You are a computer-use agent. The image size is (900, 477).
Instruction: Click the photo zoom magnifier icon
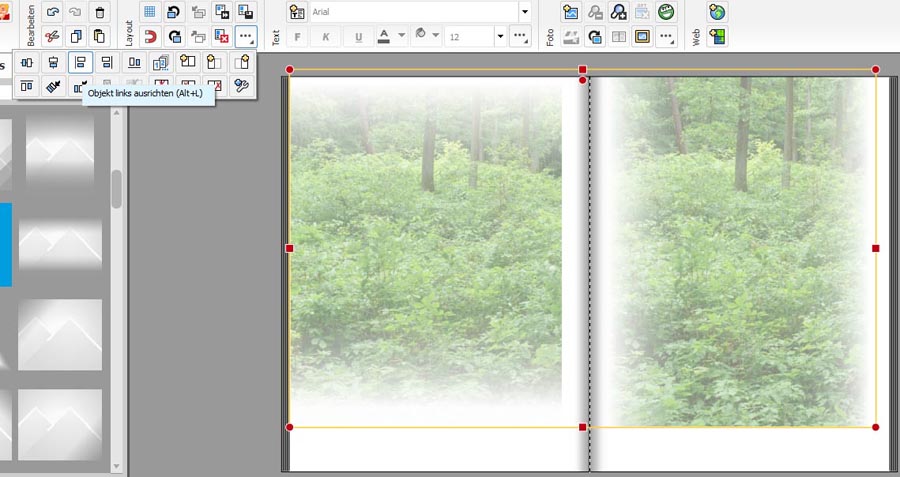click(619, 12)
